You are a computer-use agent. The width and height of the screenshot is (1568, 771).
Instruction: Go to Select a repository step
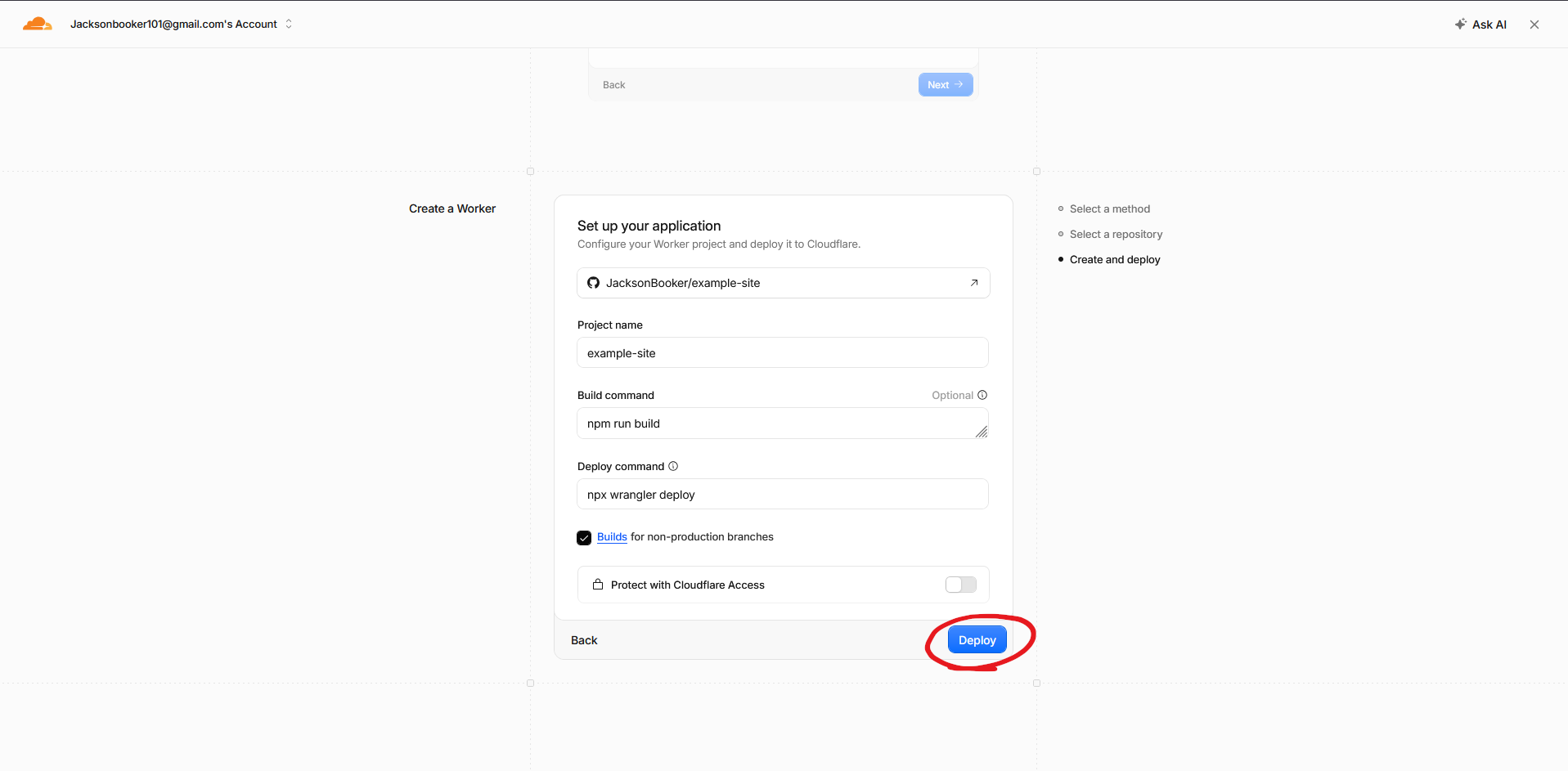pos(1116,235)
